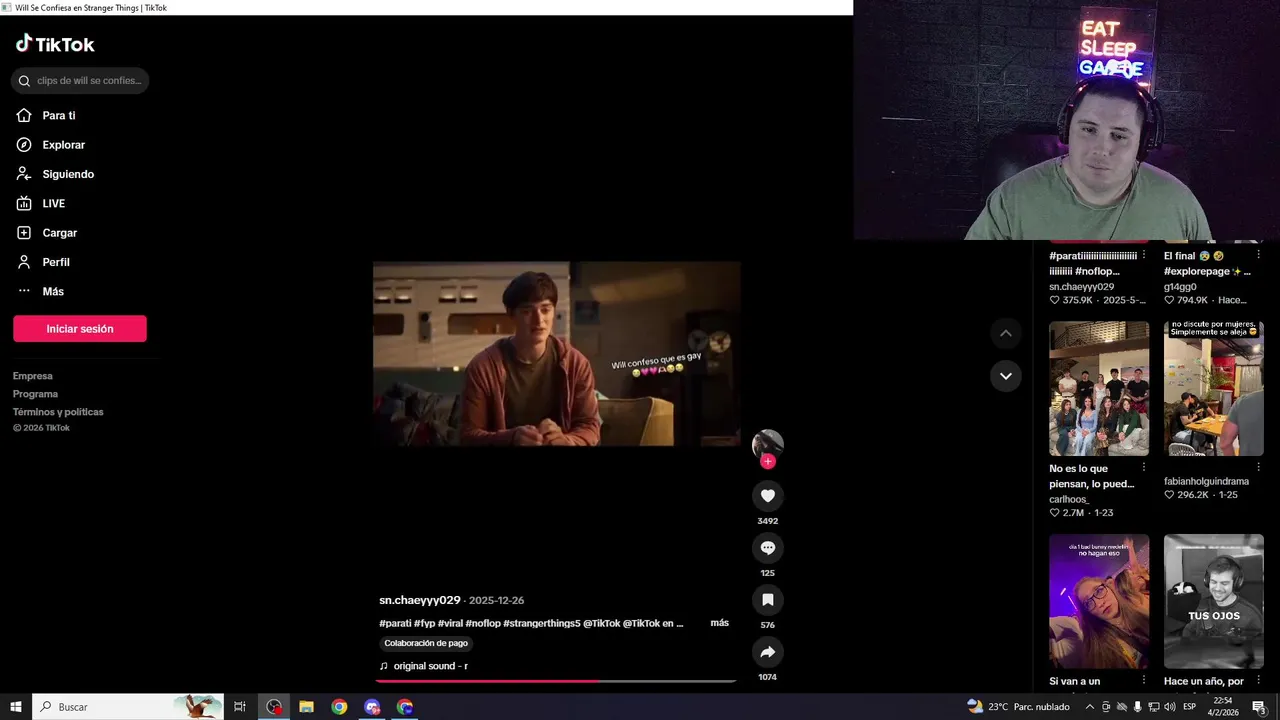The height and width of the screenshot is (720, 1280).
Task: Click the Windows taskbar Buscar box
Action: (x=128, y=707)
